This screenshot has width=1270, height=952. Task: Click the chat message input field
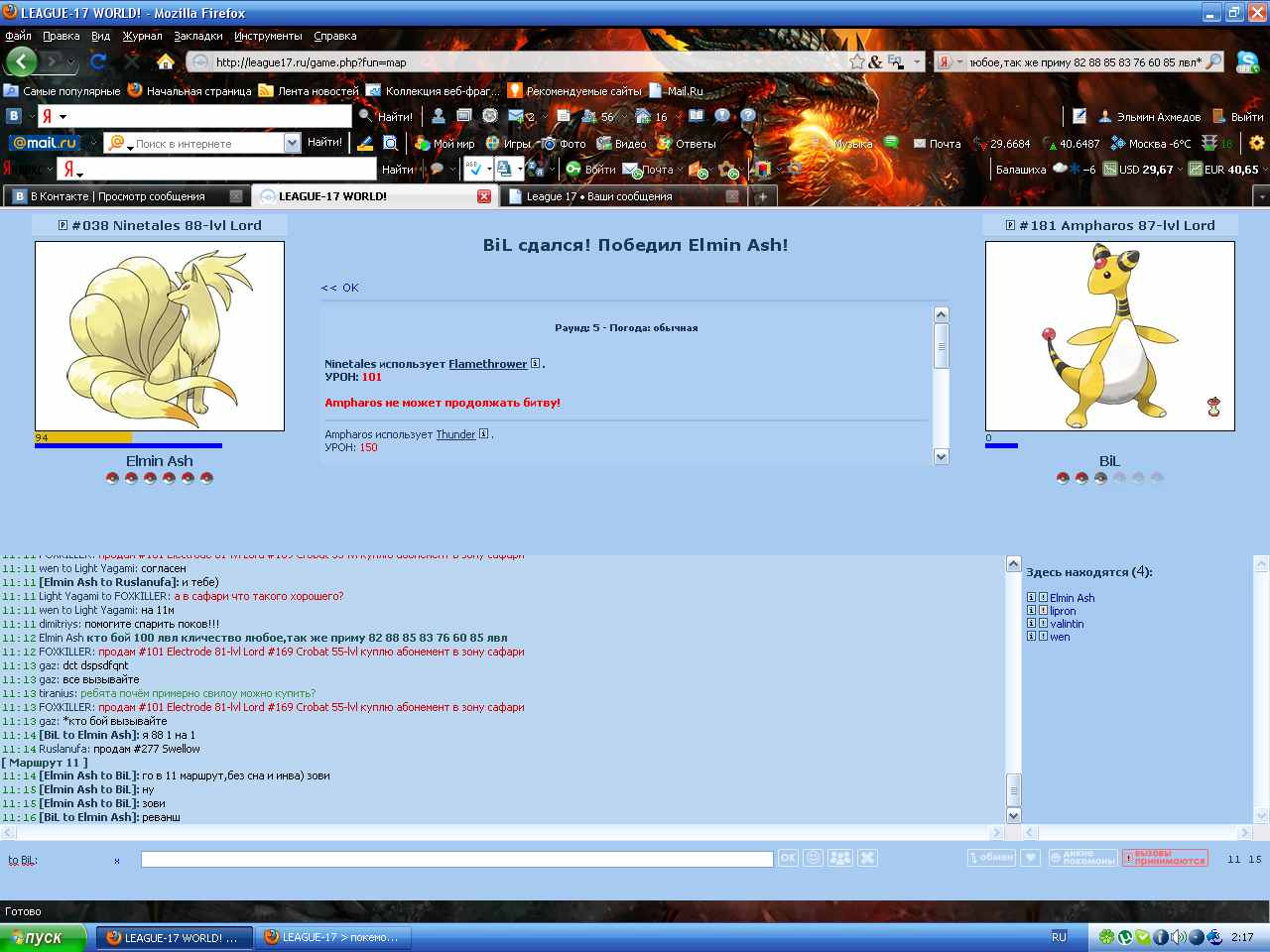(456, 859)
